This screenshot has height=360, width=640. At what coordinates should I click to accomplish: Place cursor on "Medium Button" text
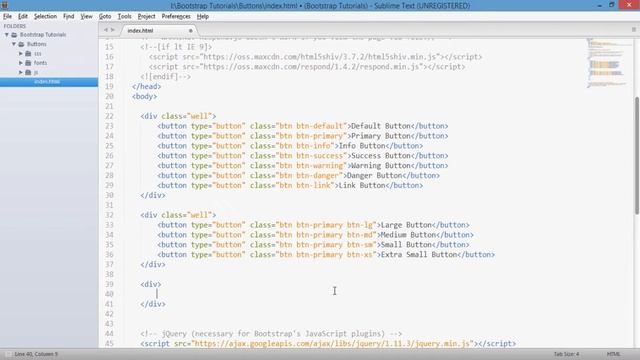408,235
